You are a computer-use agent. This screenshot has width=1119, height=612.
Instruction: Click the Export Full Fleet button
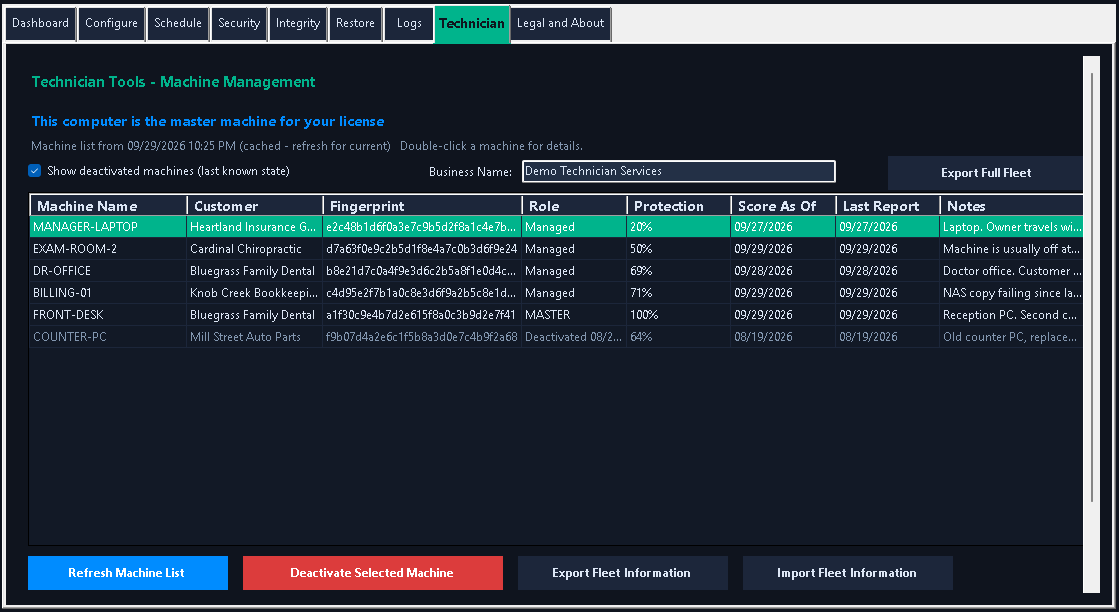[986, 173]
